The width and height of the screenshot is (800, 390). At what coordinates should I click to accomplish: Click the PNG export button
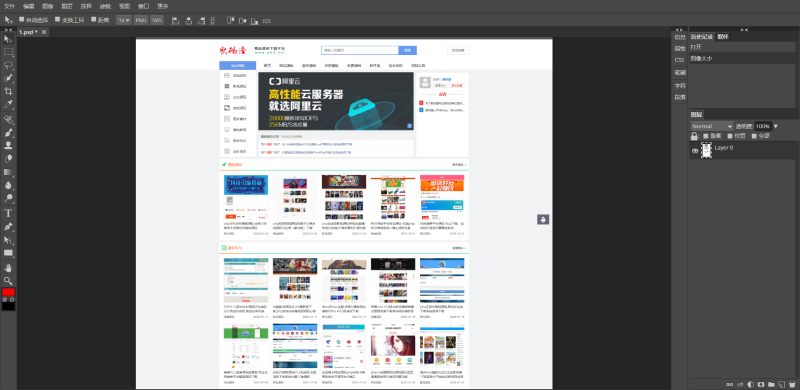click(x=141, y=20)
